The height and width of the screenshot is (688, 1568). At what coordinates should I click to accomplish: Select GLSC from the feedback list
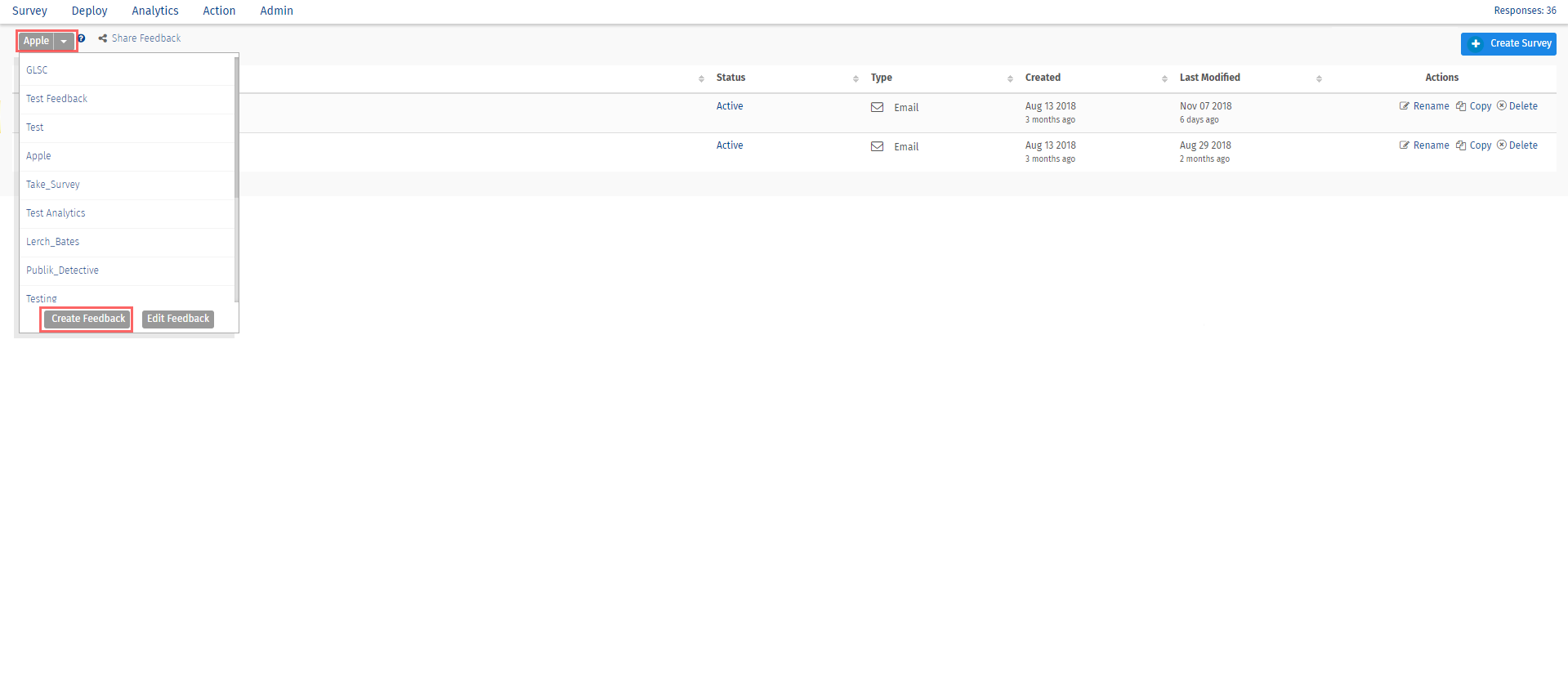pos(127,70)
